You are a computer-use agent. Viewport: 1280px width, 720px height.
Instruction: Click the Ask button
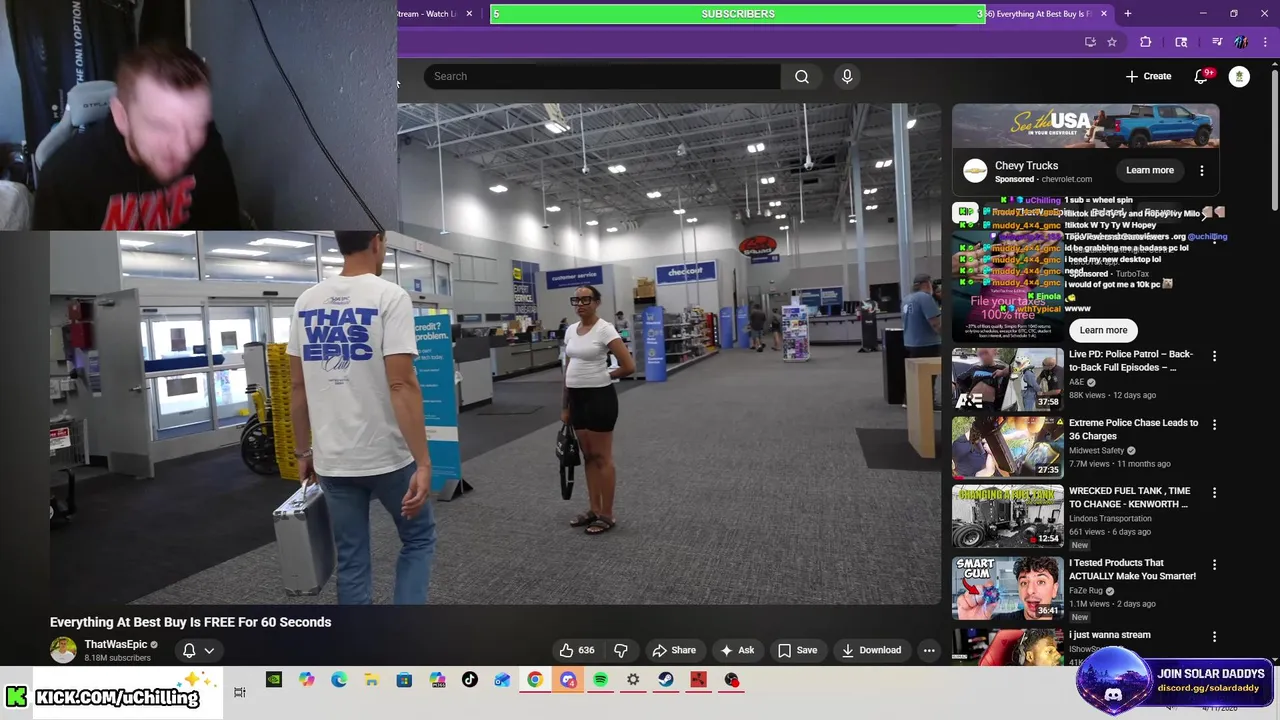point(737,650)
